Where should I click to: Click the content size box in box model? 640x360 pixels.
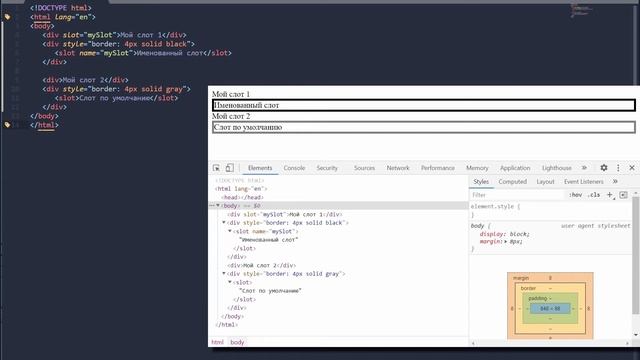pyautogui.click(x=550, y=309)
